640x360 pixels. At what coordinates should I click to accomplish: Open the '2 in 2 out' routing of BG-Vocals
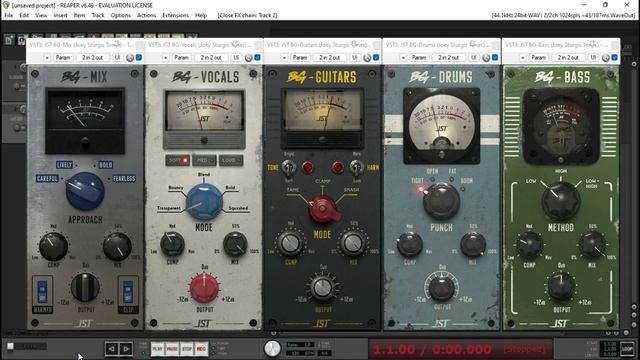[x=211, y=58]
